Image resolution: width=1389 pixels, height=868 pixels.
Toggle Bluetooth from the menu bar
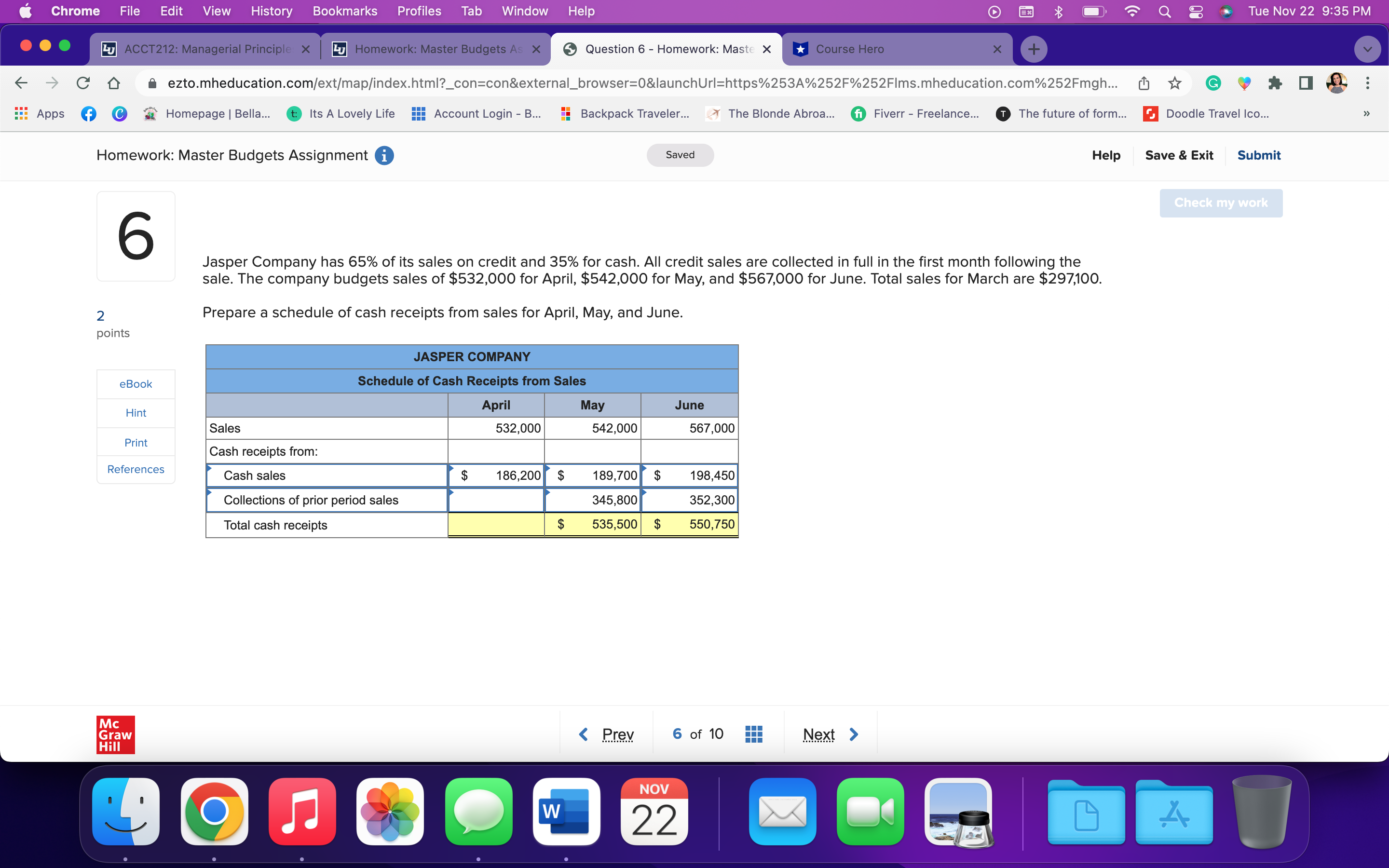1058,11
